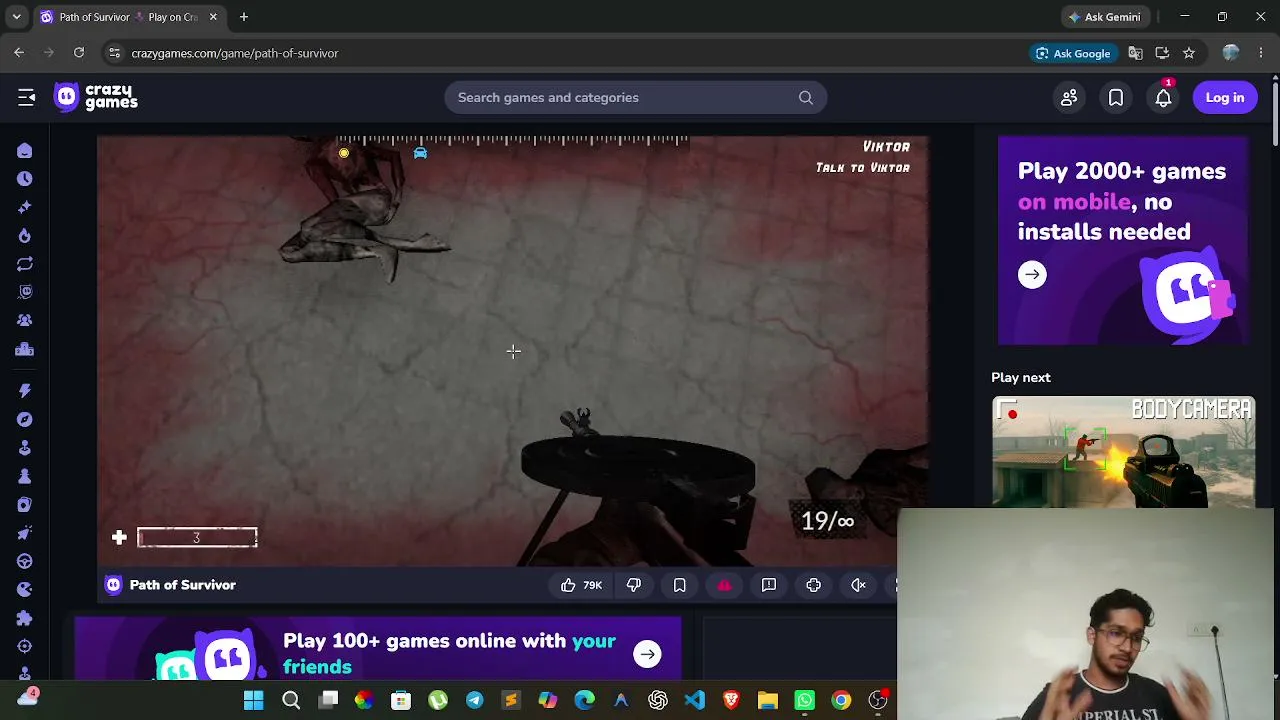The image size is (1280, 720).
Task: Click the red cloud icon below game
Action: (725, 585)
